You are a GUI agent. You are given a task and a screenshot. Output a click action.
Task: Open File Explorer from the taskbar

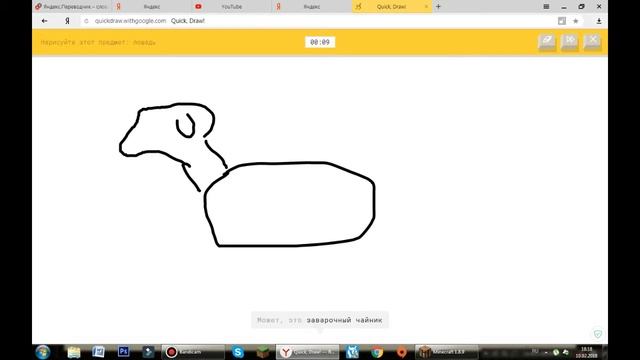74,352
